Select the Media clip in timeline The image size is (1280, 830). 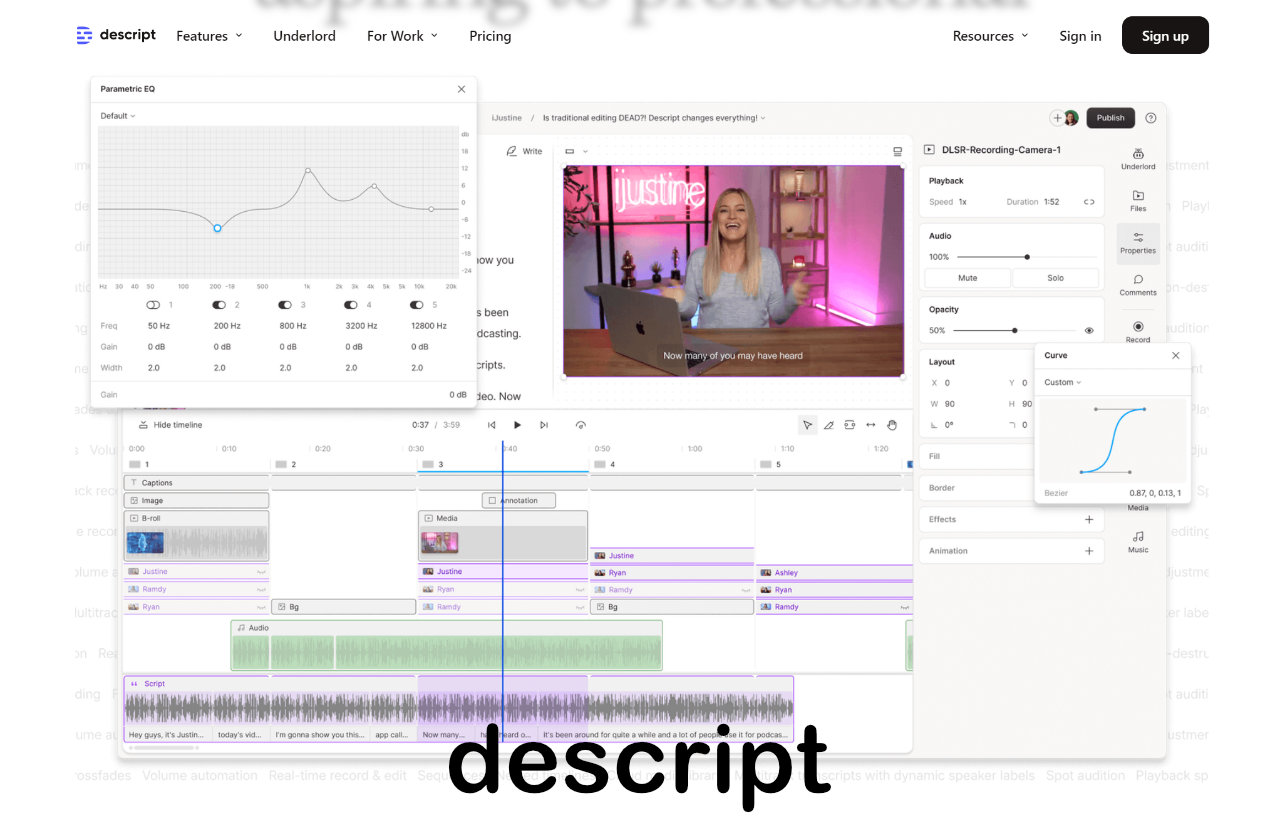click(503, 536)
